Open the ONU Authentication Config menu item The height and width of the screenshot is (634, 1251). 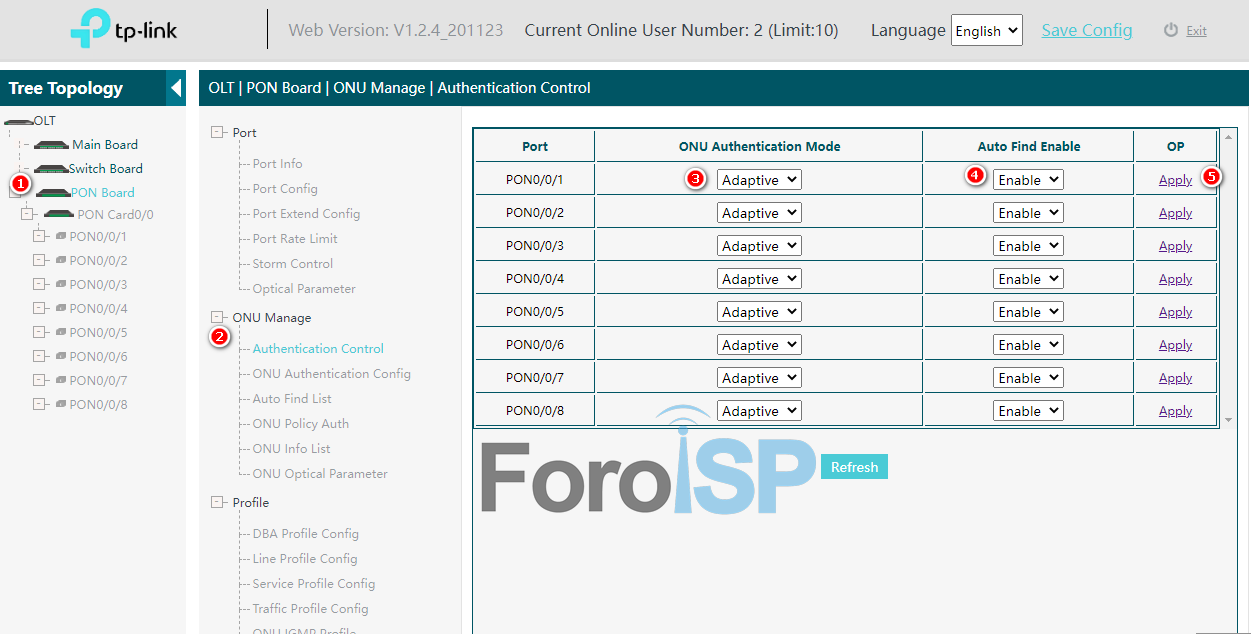click(331, 374)
